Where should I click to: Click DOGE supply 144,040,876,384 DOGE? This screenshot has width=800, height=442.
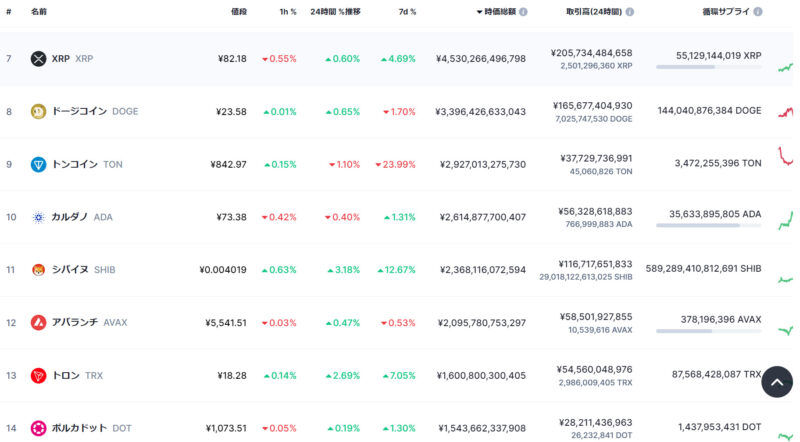pos(709,110)
